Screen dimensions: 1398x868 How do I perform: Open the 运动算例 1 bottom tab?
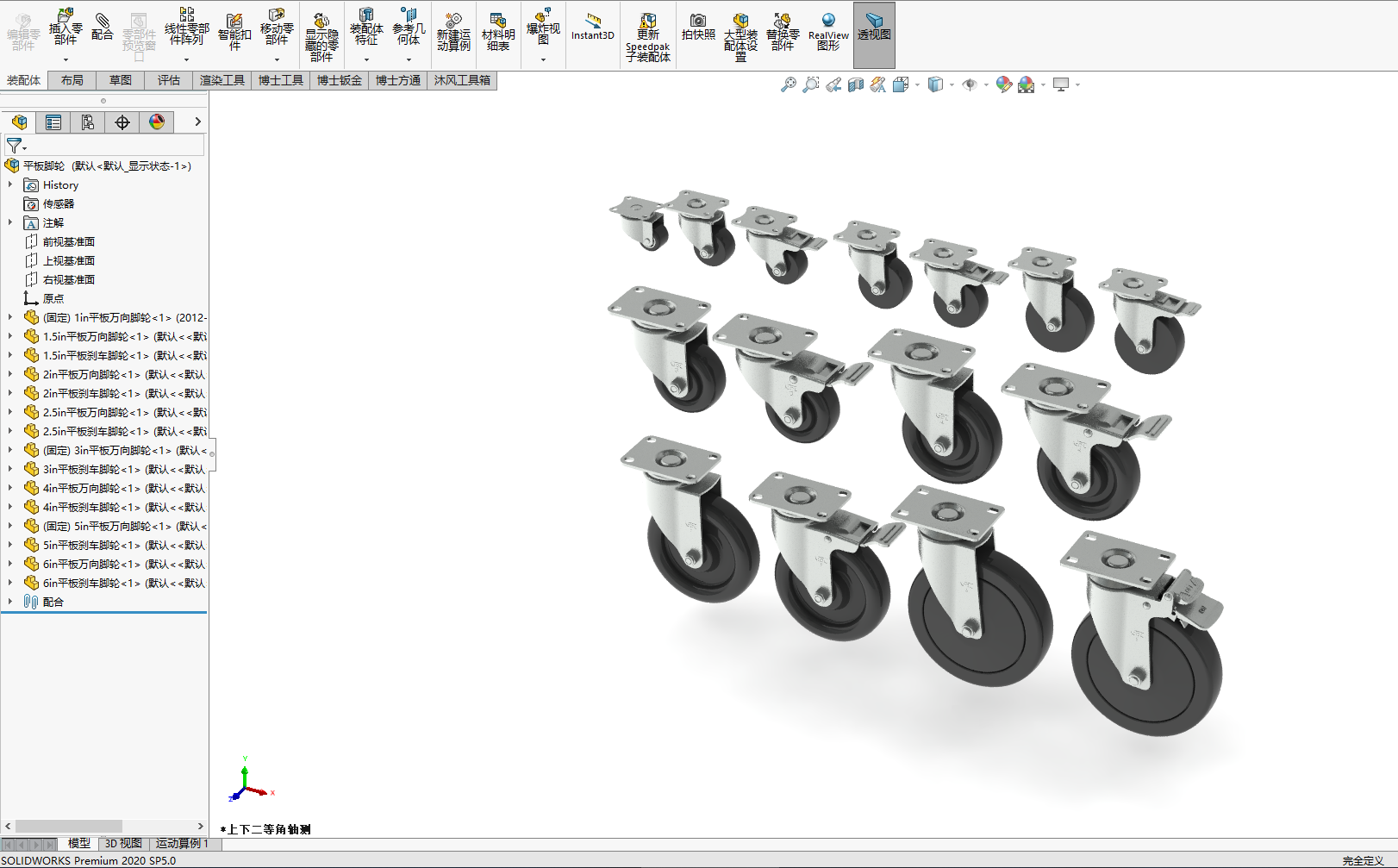pyautogui.click(x=182, y=844)
